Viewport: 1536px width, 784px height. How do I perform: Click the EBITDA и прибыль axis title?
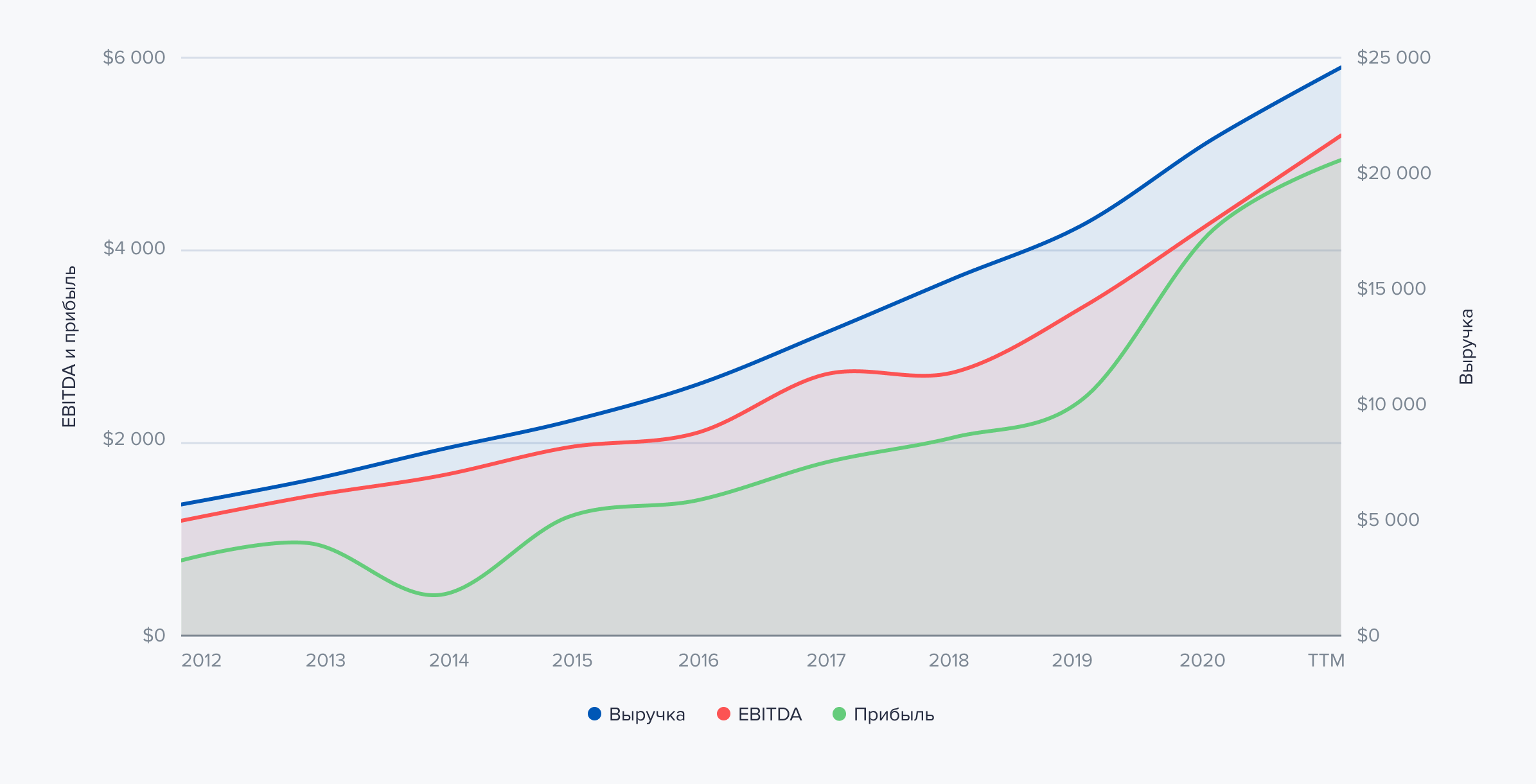point(69,347)
